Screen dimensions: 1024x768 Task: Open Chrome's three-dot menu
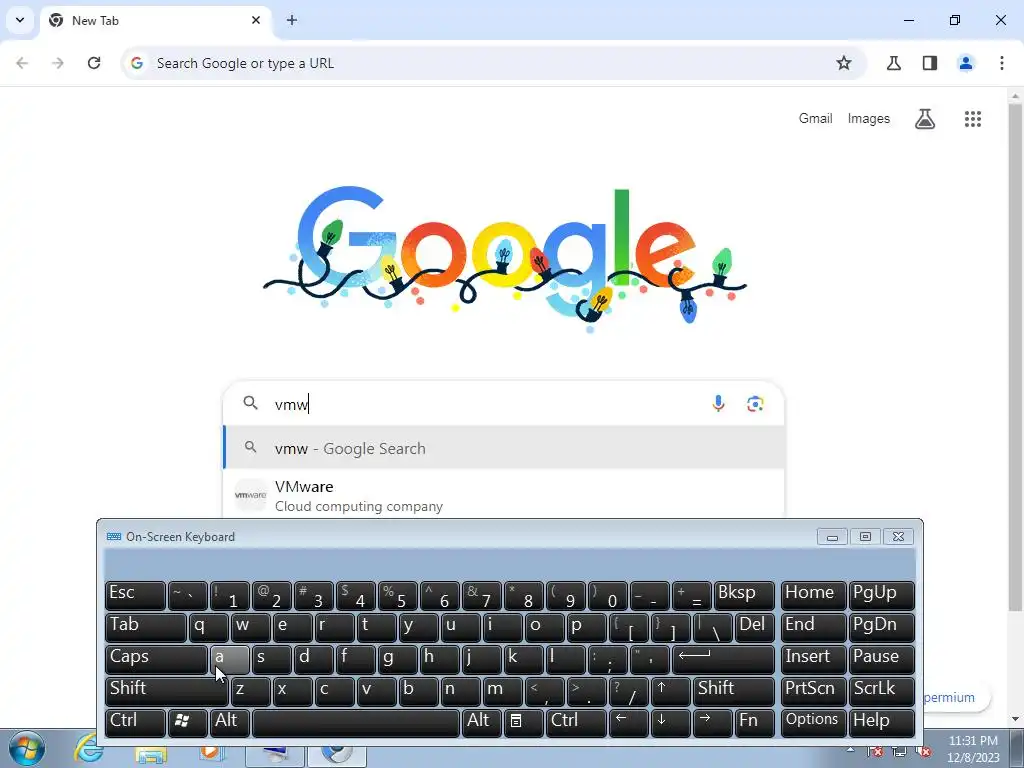coord(1002,63)
